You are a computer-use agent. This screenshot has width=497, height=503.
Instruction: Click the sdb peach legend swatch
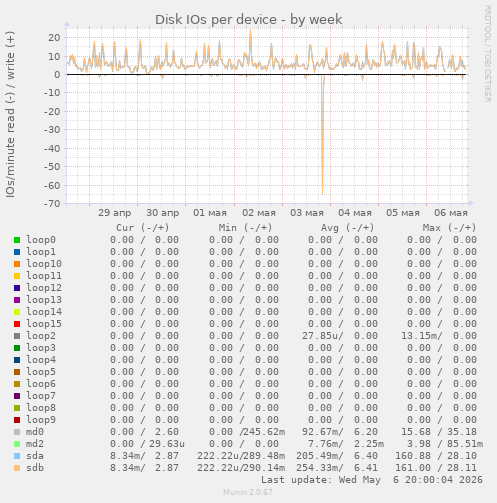[x=17, y=468]
